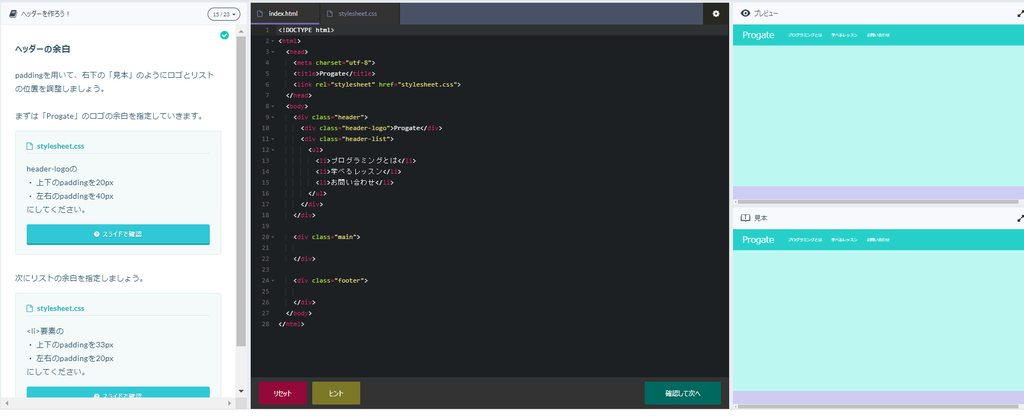Click the <title>Progate</title> code line

pyautogui.click(x=334, y=74)
